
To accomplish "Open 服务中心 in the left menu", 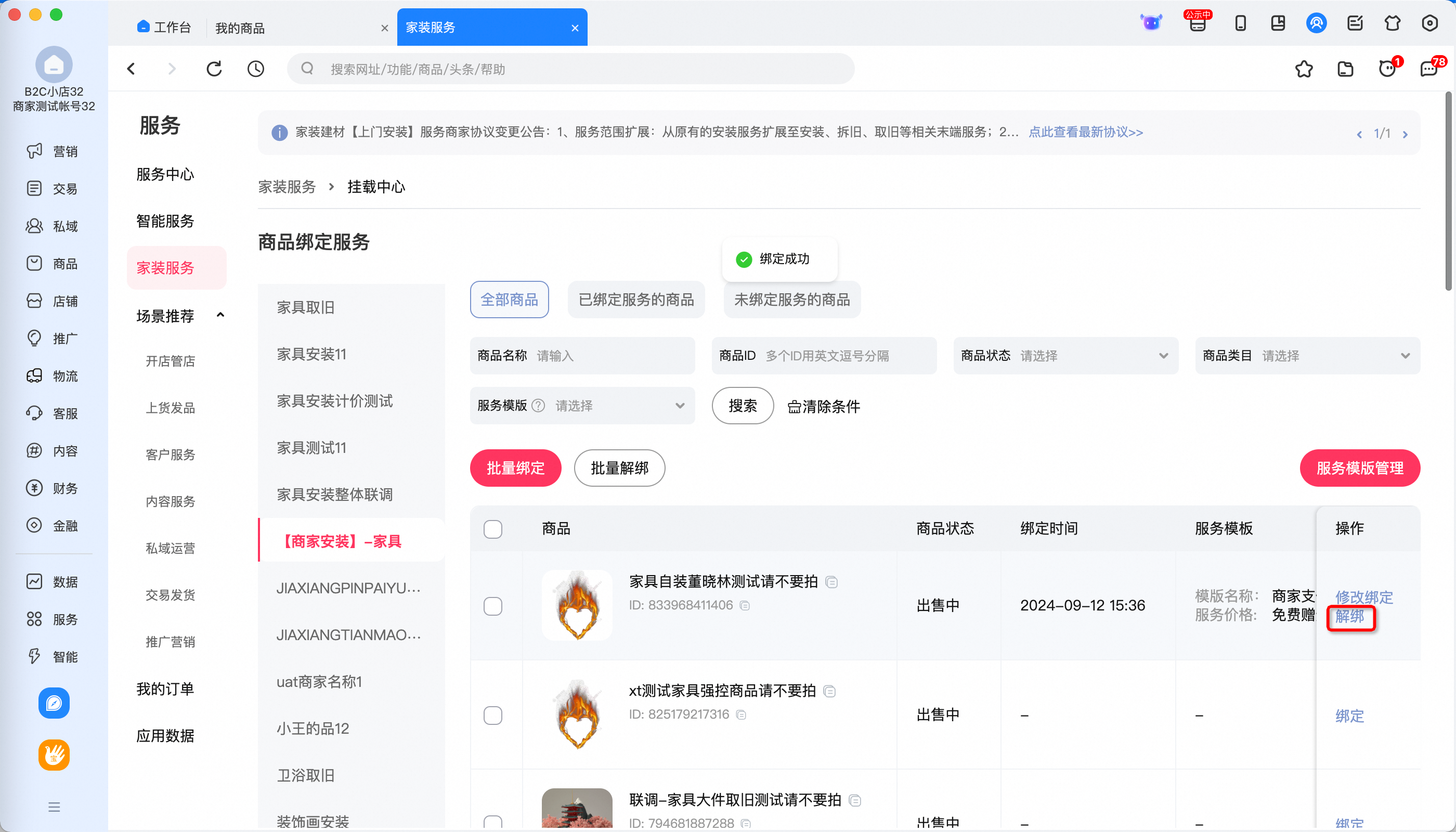I will (166, 174).
